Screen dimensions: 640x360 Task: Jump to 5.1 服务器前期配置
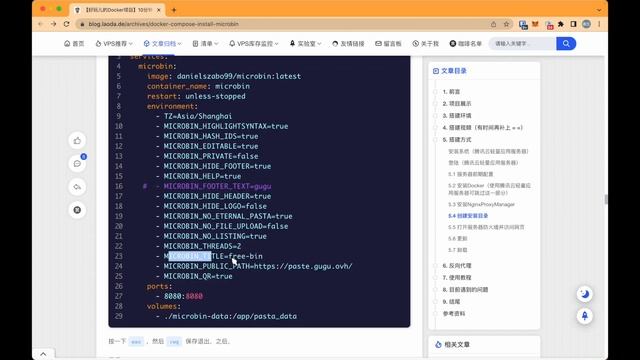click(x=471, y=174)
